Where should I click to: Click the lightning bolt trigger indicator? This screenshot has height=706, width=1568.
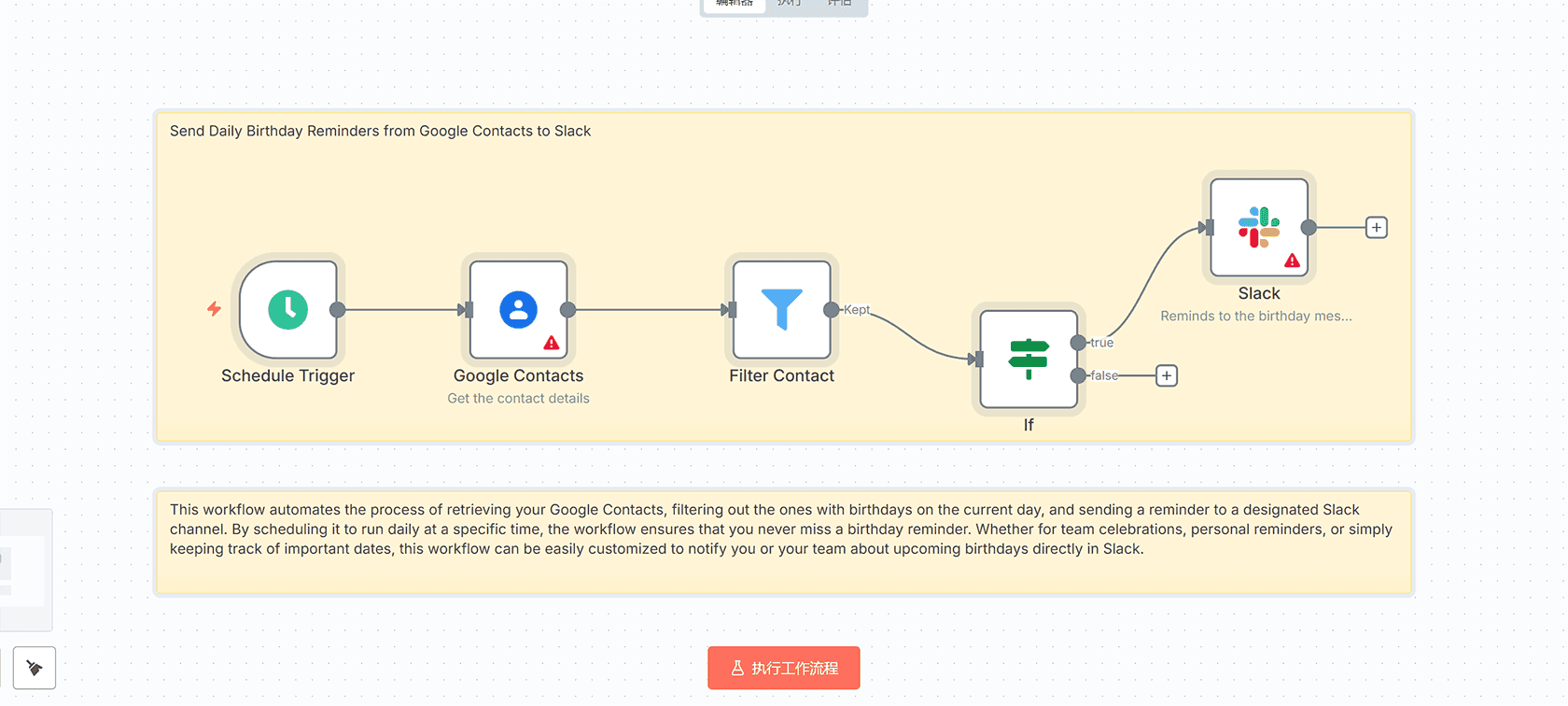click(214, 309)
